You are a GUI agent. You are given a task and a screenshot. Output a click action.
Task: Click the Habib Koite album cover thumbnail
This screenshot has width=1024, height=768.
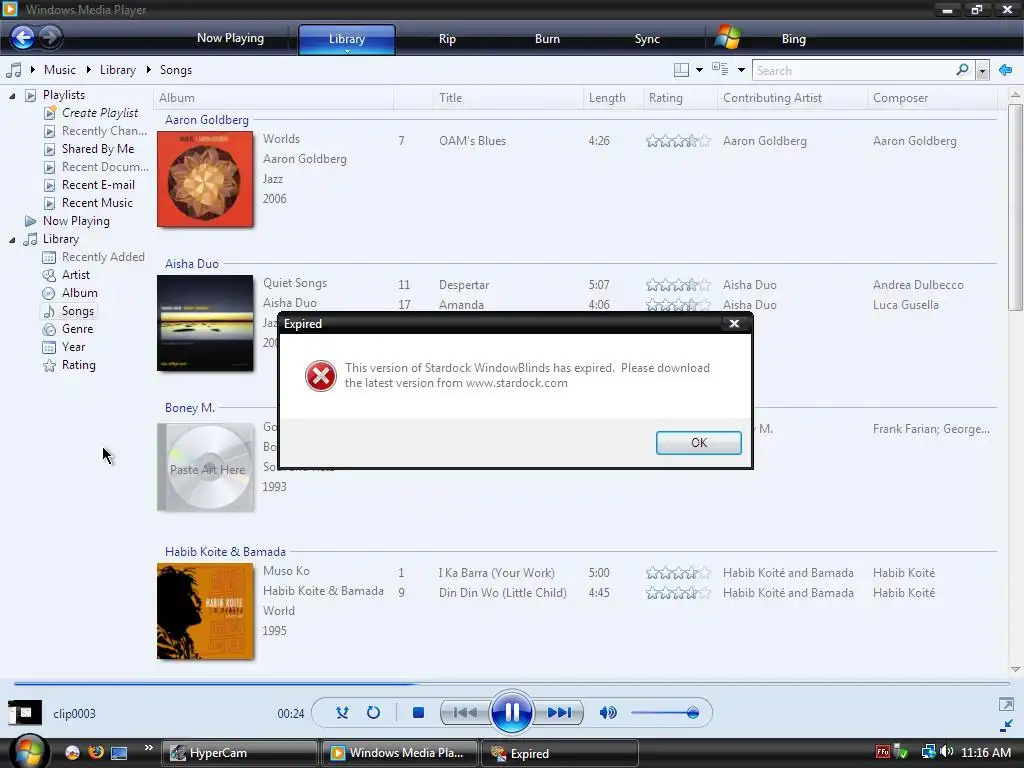(205, 611)
